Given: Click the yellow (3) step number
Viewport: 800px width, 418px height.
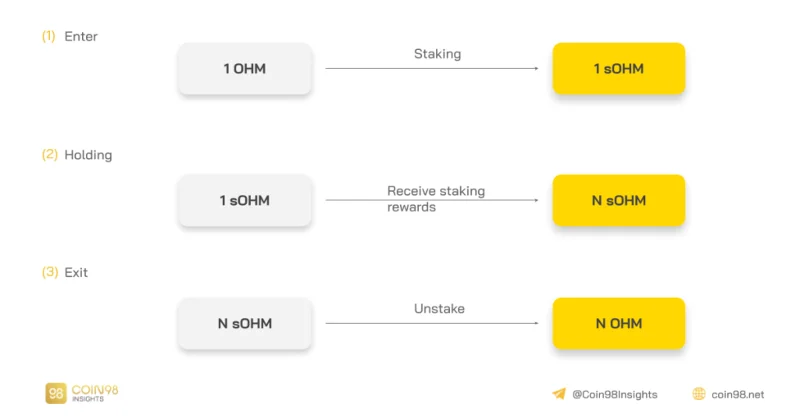Looking at the screenshot, I should coord(49,272).
